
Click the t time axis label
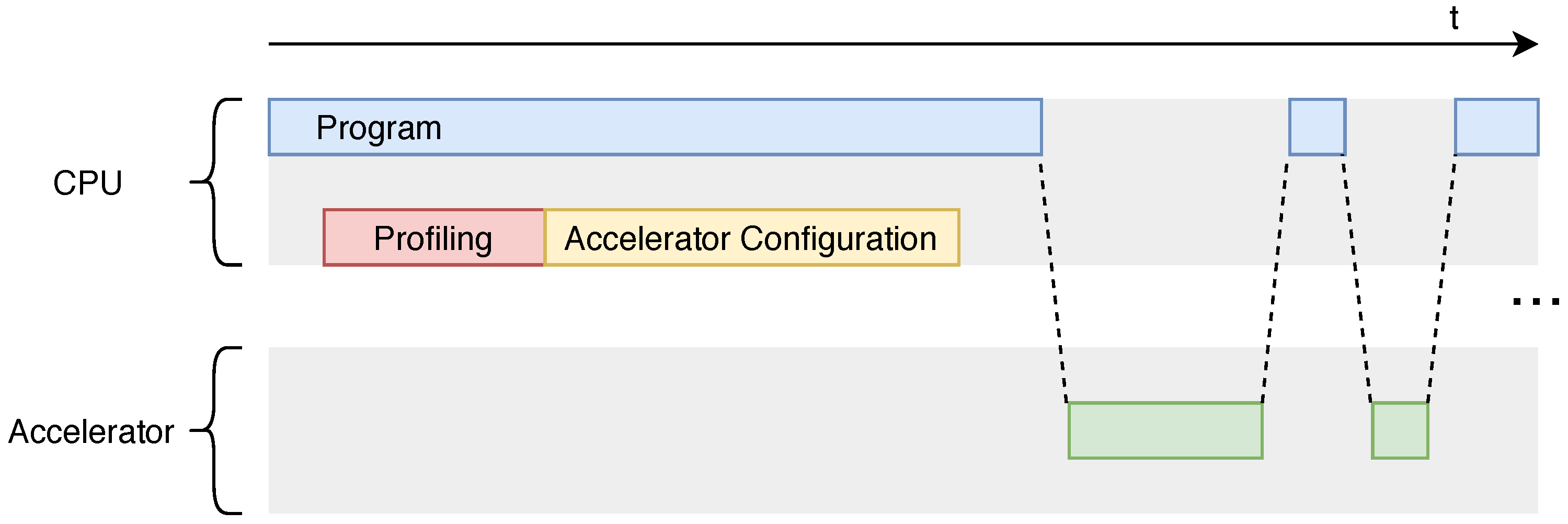click(1453, 18)
